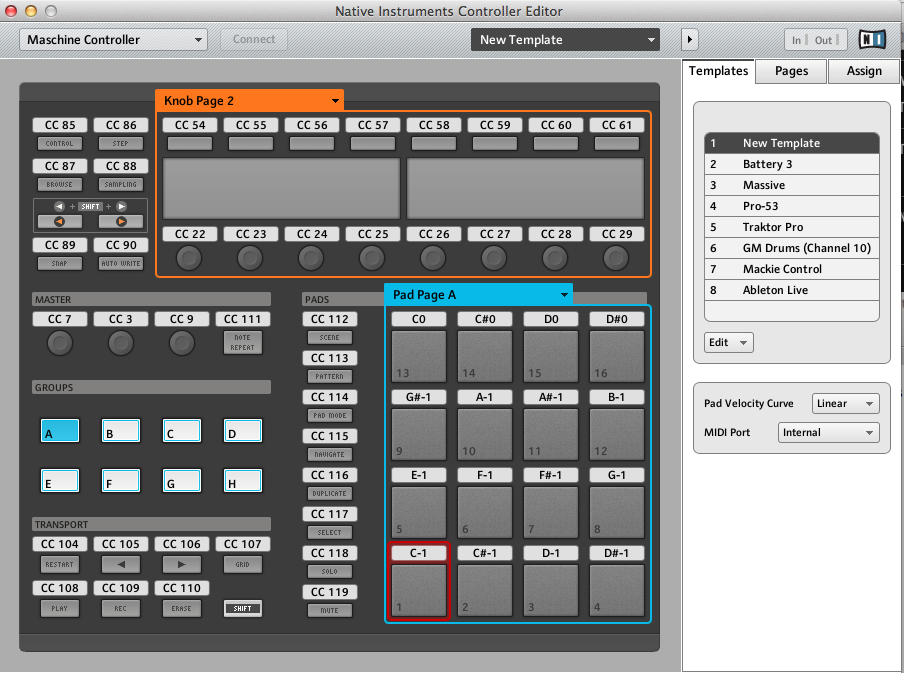Select the STEP button under CC 86
The image size is (904, 673).
click(x=120, y=144)
